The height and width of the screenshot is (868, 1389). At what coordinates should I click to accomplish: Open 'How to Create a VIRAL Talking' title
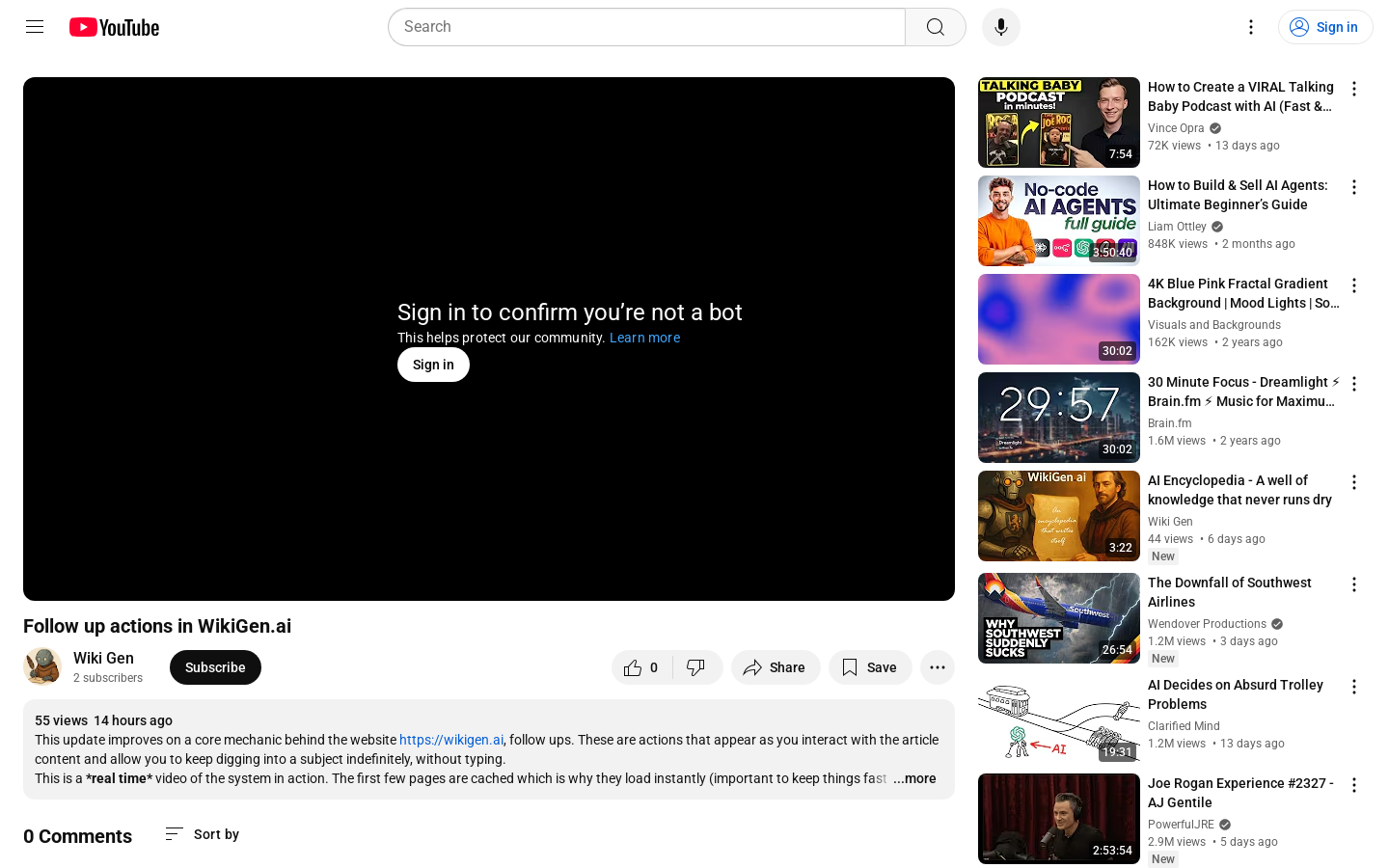(x=1240, y=96)
